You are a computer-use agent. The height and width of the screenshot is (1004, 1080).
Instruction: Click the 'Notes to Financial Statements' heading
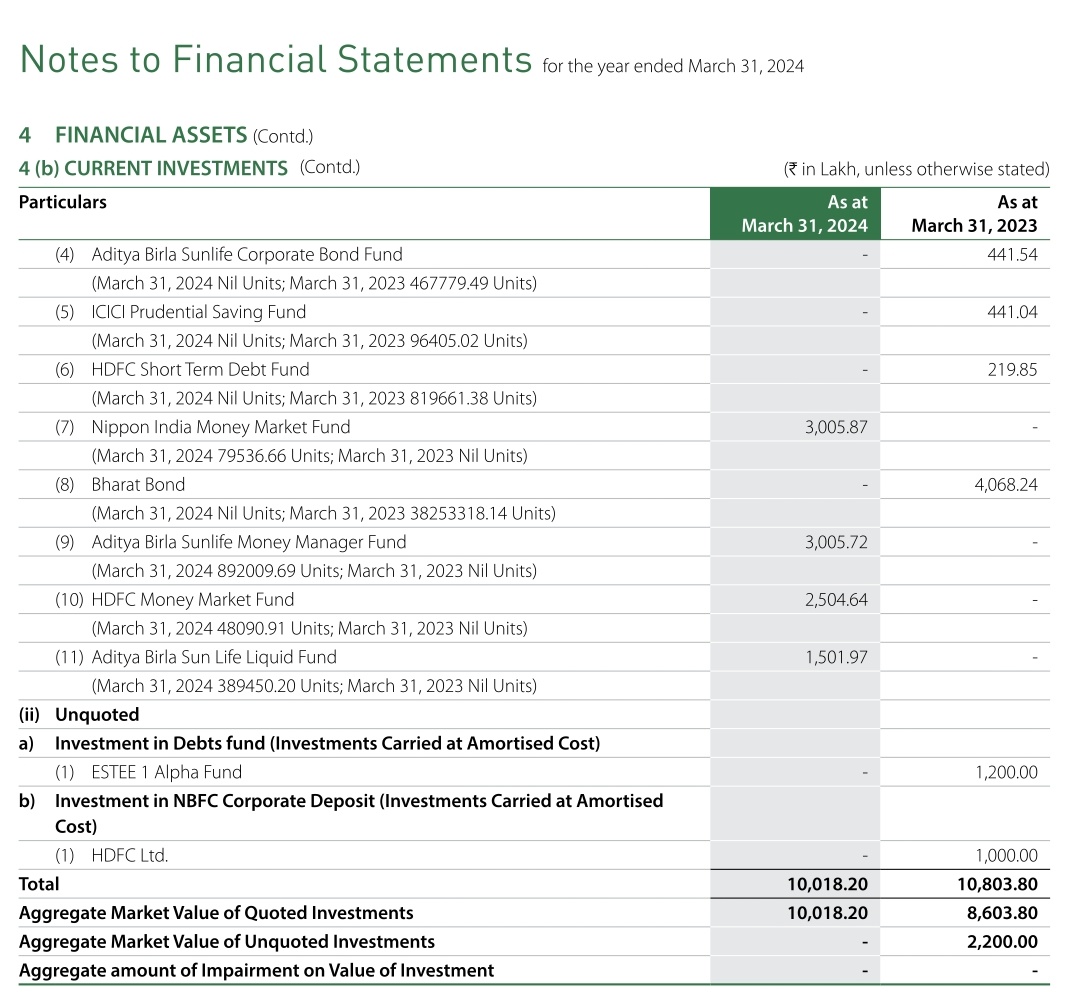pos(276,59)
